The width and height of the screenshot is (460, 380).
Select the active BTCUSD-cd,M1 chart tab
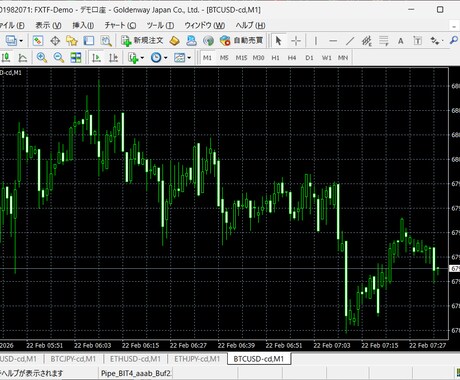259,359
